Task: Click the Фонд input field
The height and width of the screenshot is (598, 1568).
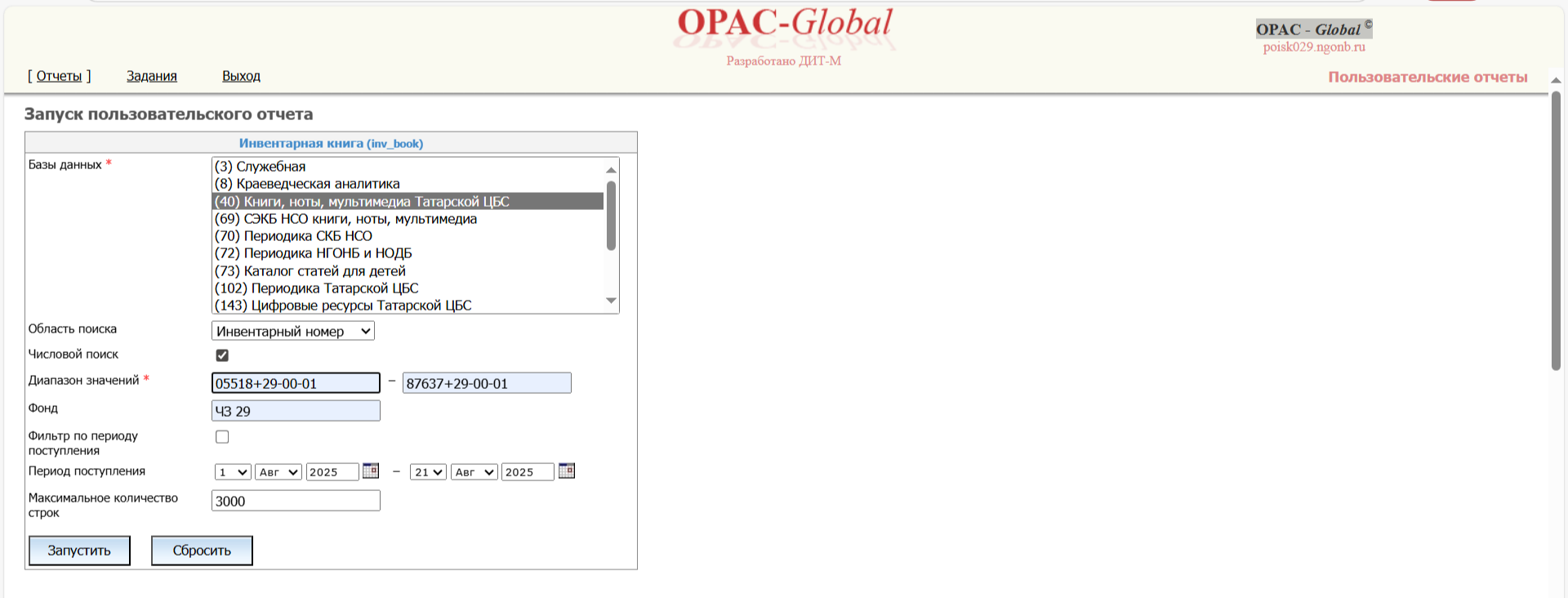Action: 296,411
